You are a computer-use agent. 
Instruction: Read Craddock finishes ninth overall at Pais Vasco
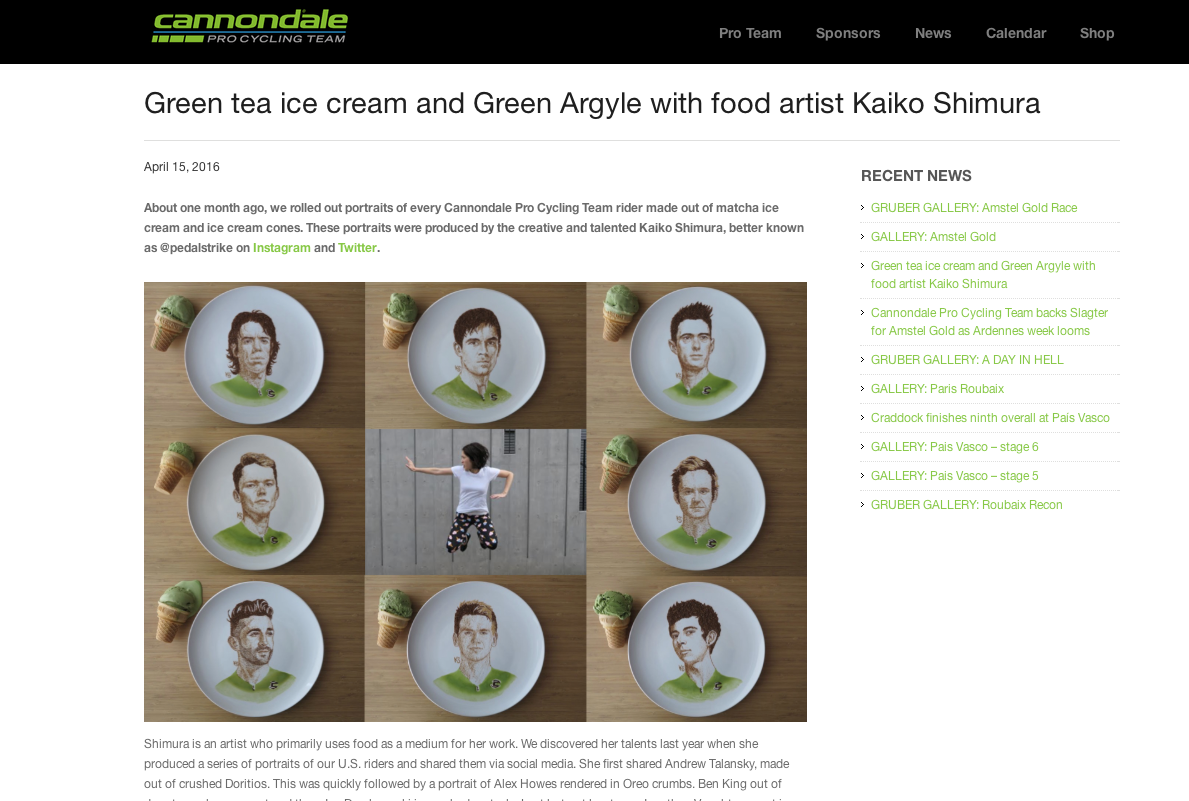point(990,418)
